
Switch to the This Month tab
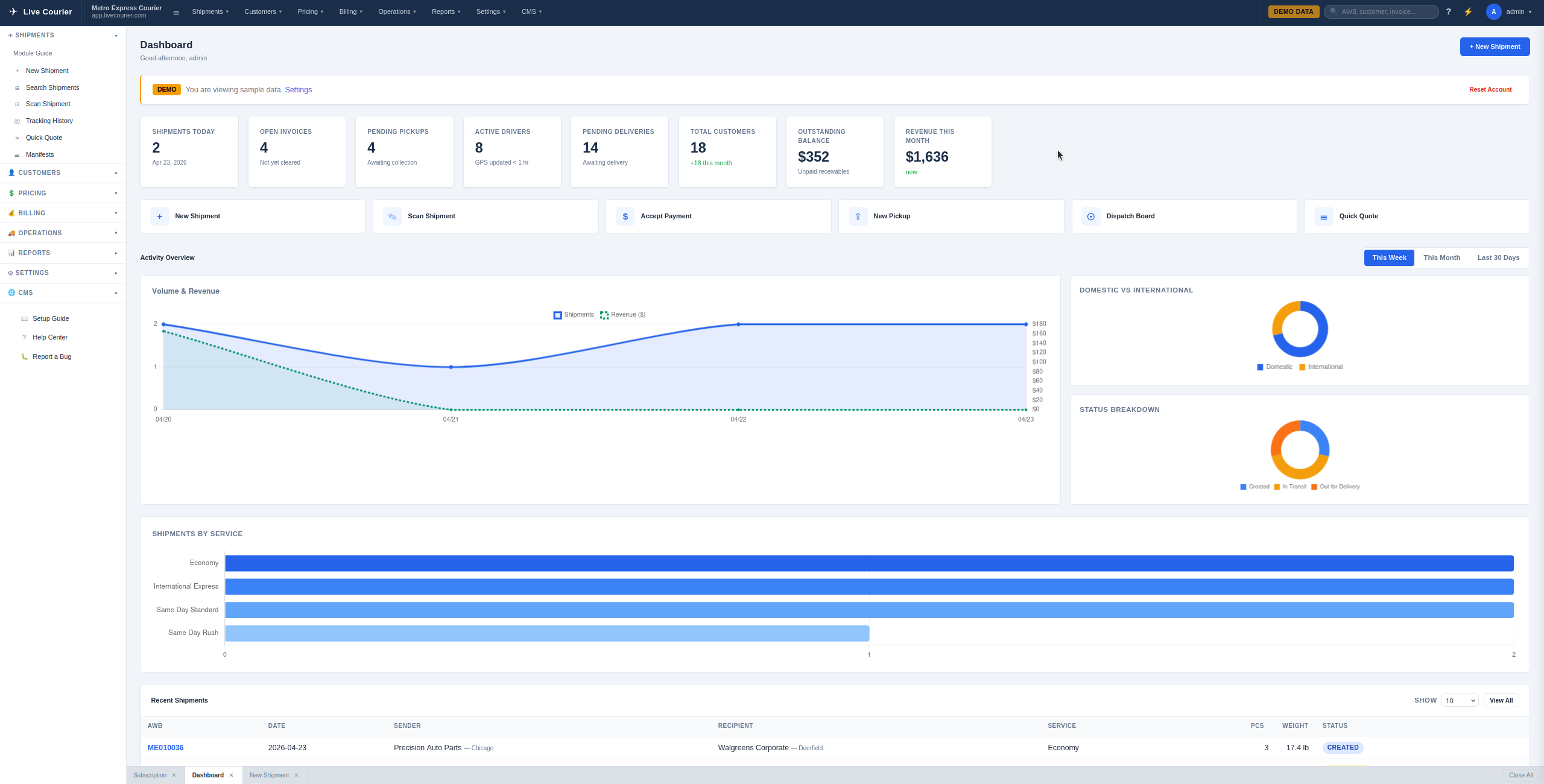click(x=1441, y=258)
